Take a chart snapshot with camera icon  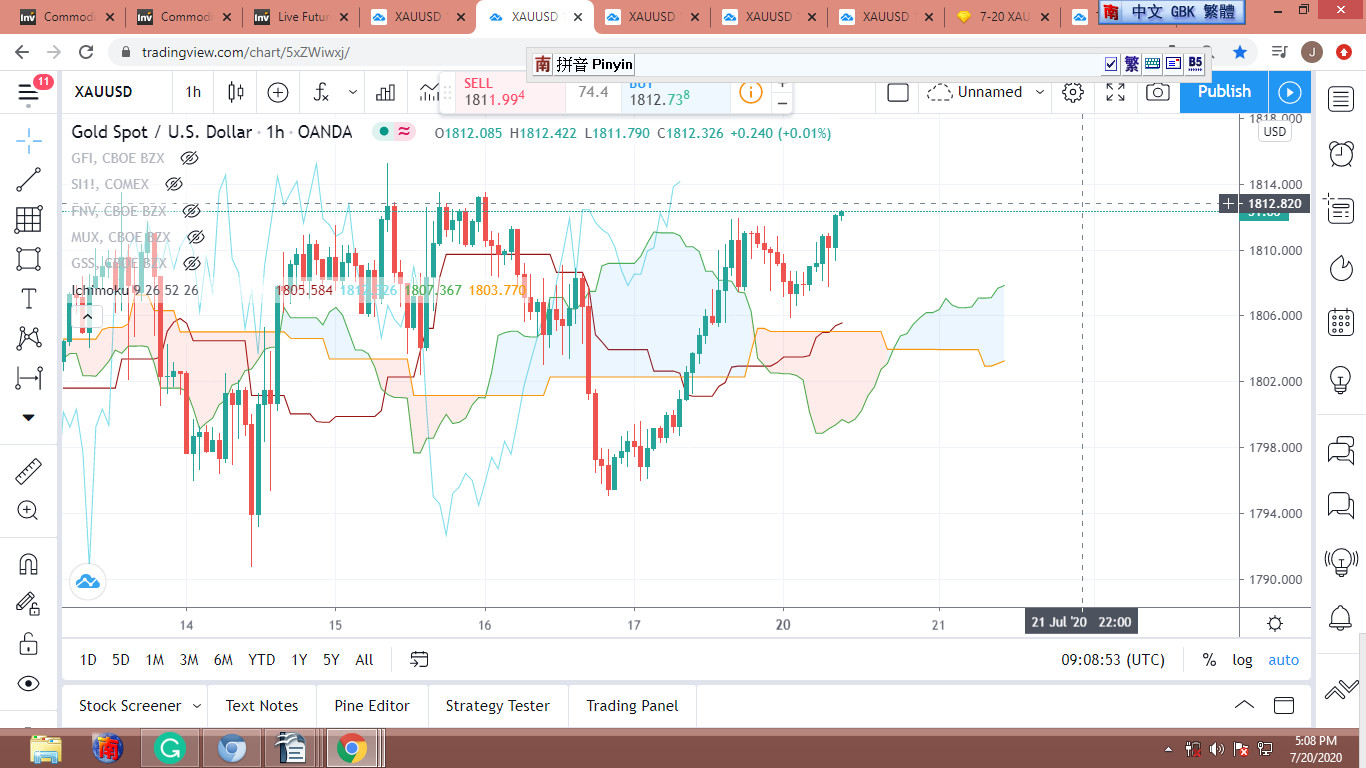pyautogui.click(x=1157, y=92)
